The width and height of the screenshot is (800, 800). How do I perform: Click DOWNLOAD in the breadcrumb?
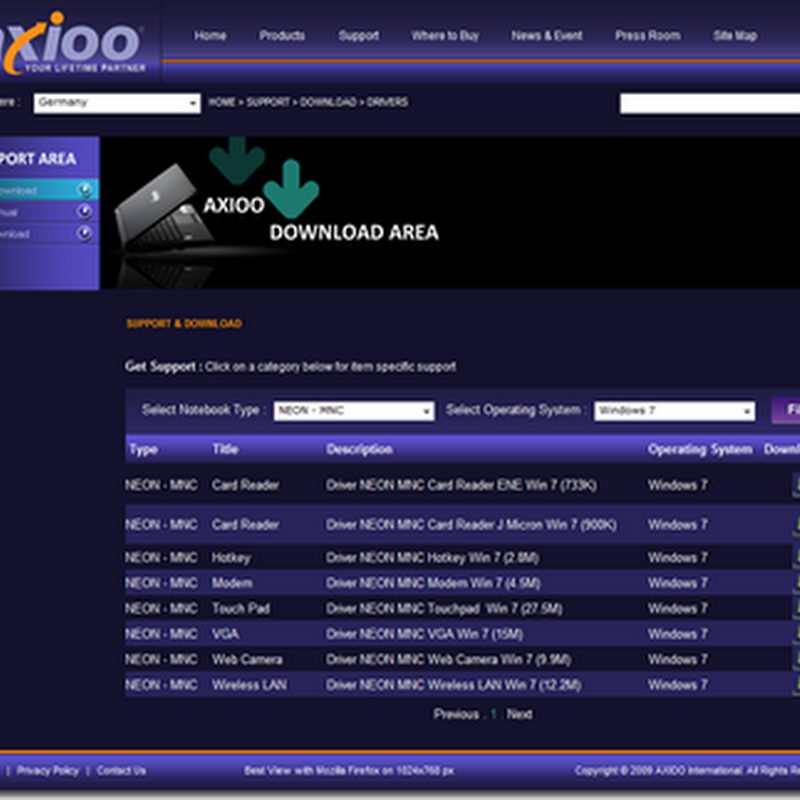click(328, 102)
